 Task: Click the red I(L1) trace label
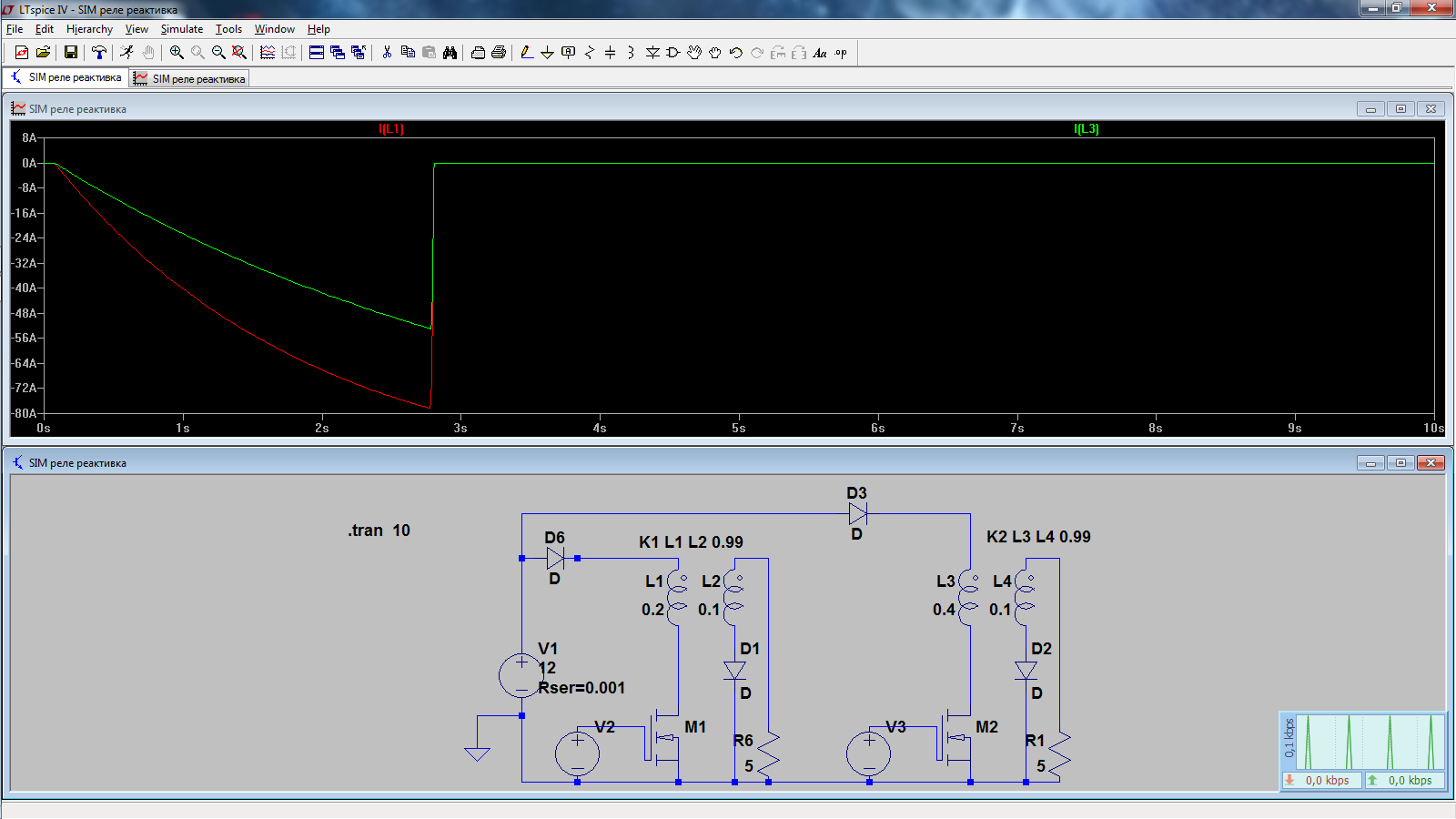(391, 129)
